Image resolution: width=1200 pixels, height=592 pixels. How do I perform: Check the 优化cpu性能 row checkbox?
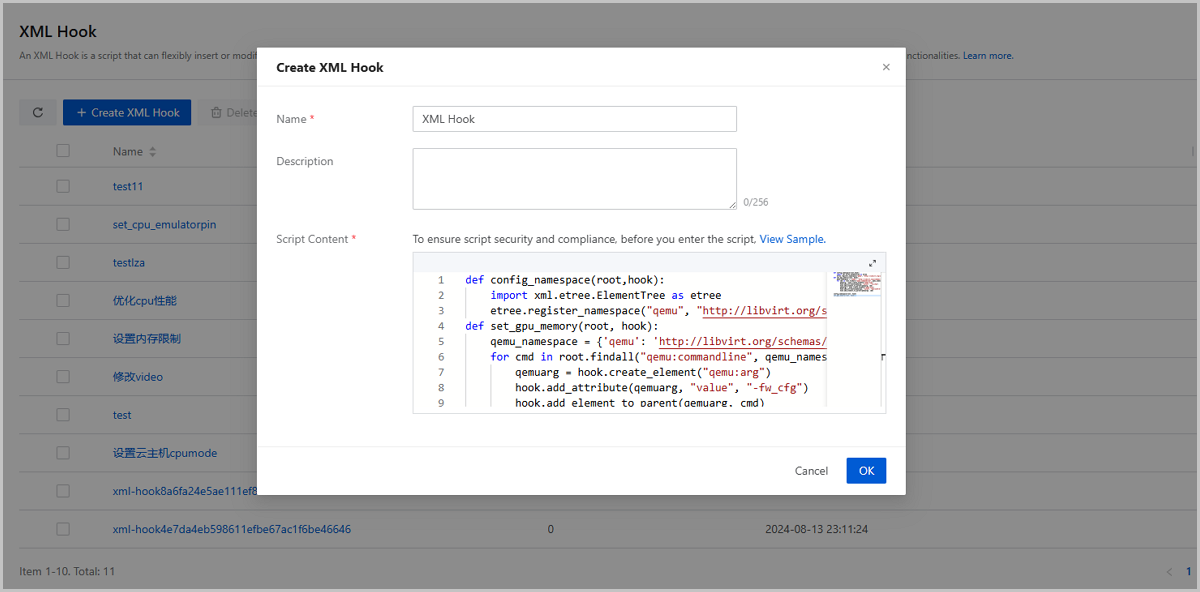tap(63, 301)
